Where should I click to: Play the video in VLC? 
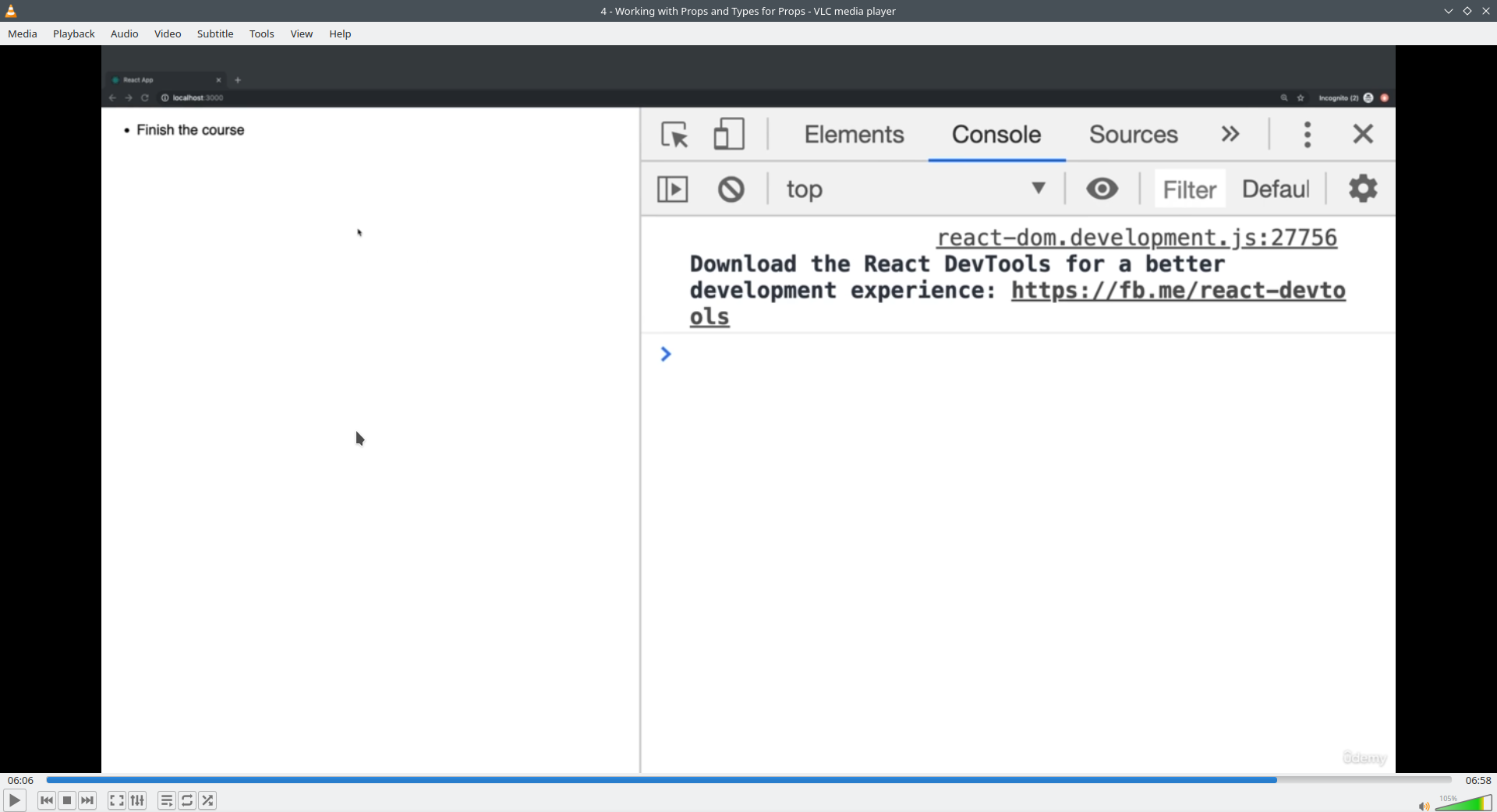tap(14, 800)
